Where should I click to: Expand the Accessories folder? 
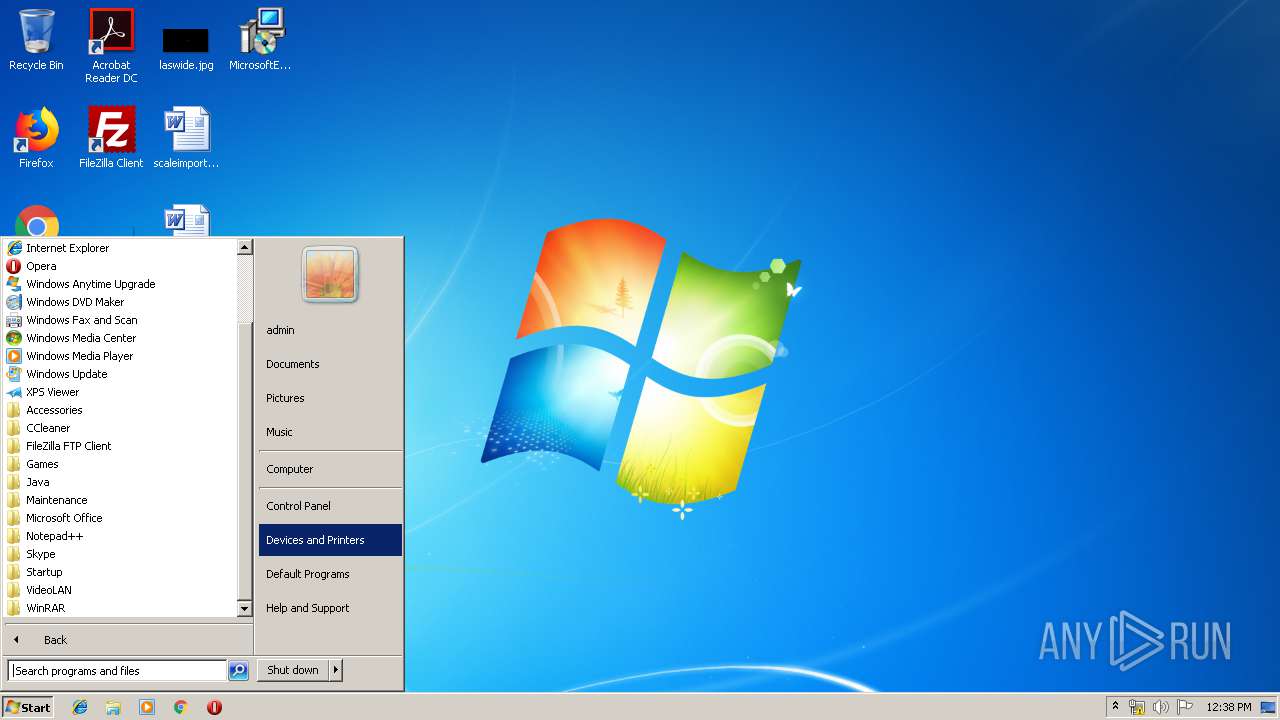click(120, 410)
